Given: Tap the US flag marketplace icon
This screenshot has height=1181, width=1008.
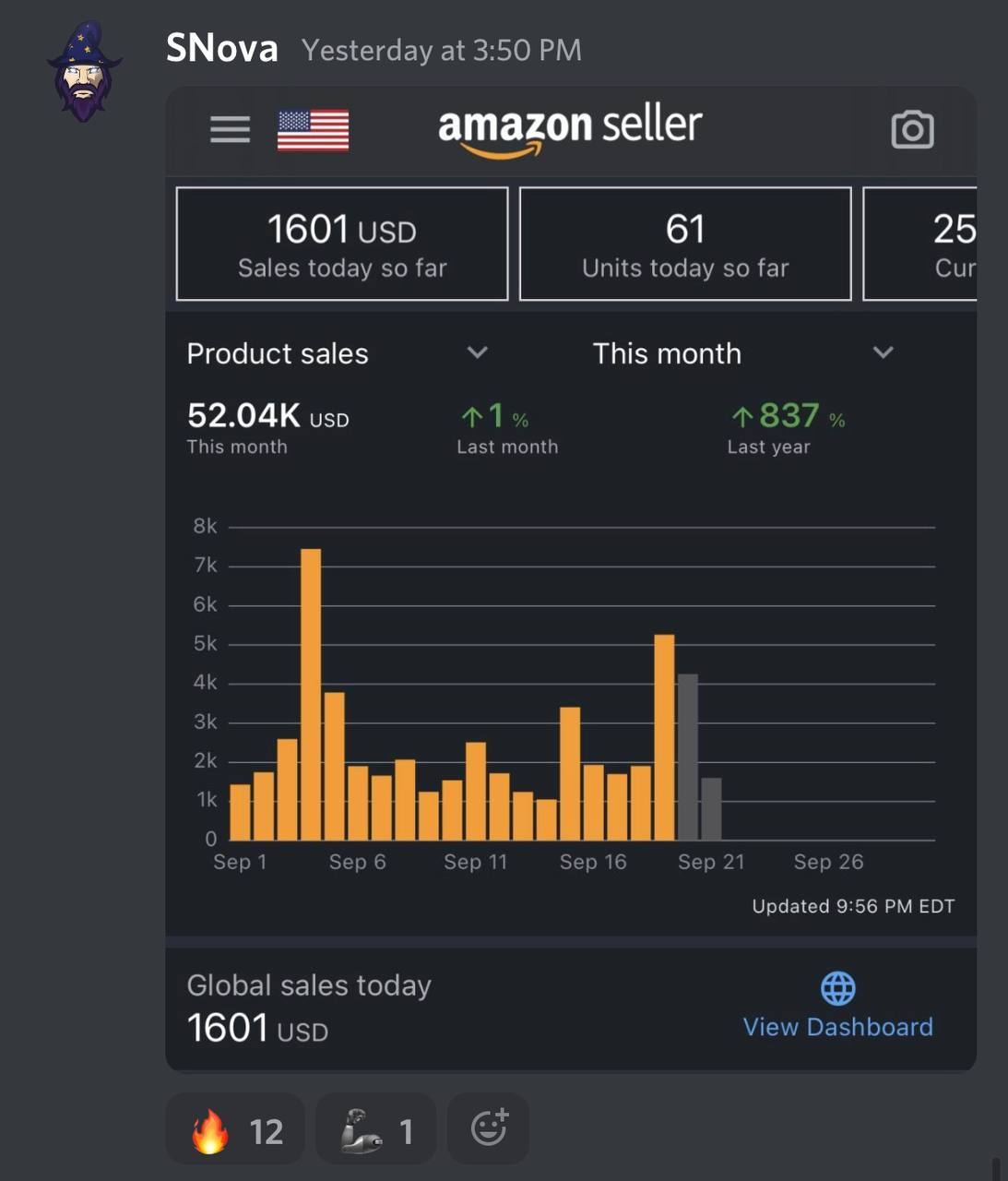Looking at the screenshot, I should click(x=313, y=130).
